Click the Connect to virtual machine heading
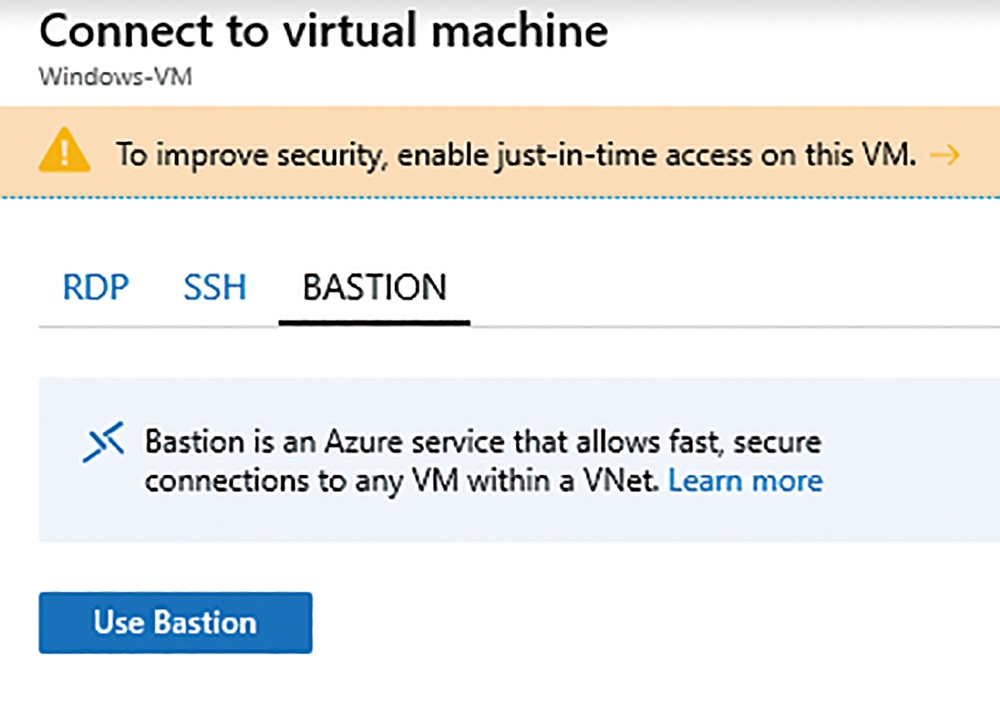This screenshot has width=1000, height=716. coord(323,31)
